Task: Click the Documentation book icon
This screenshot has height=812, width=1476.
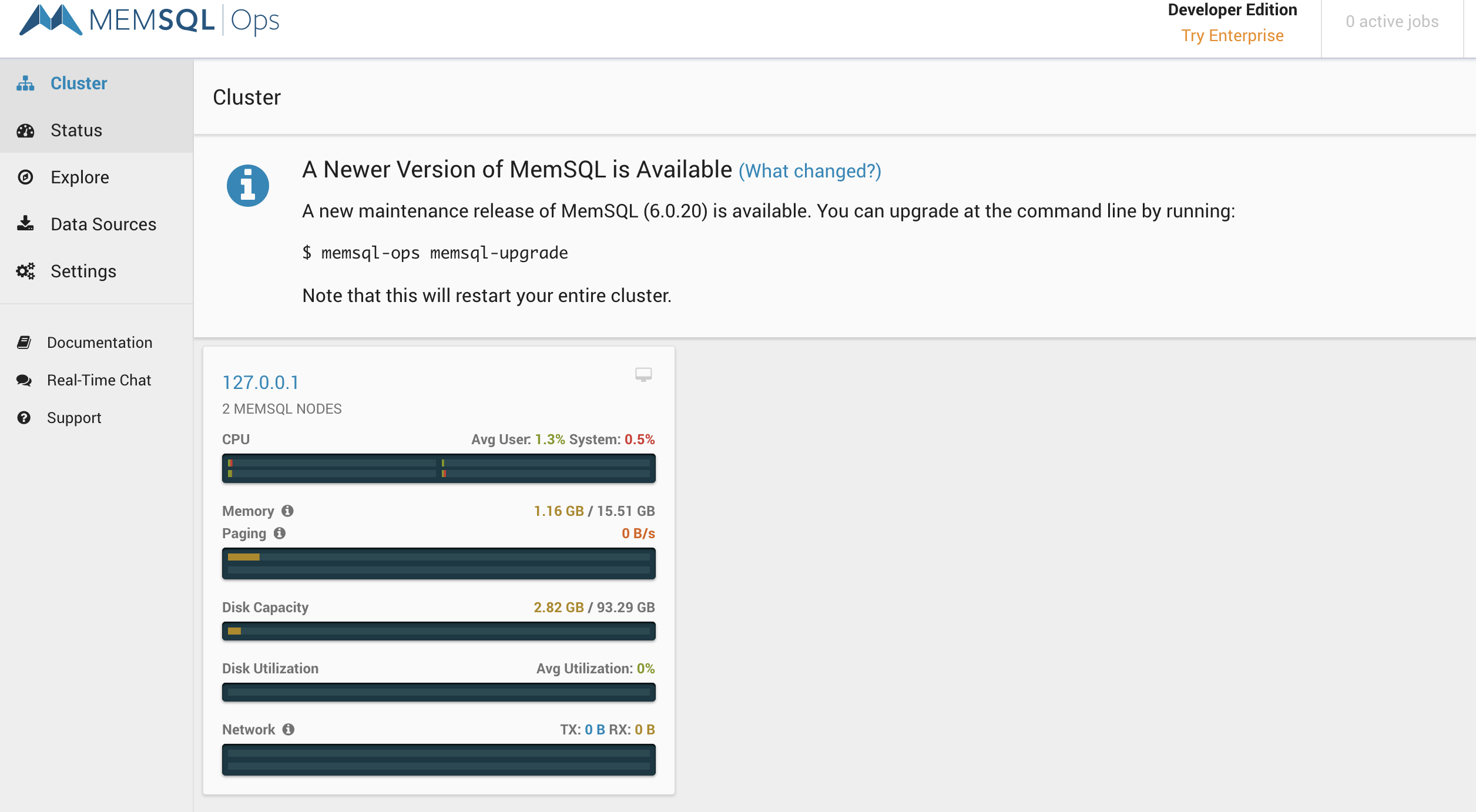Action: [24, 342]
